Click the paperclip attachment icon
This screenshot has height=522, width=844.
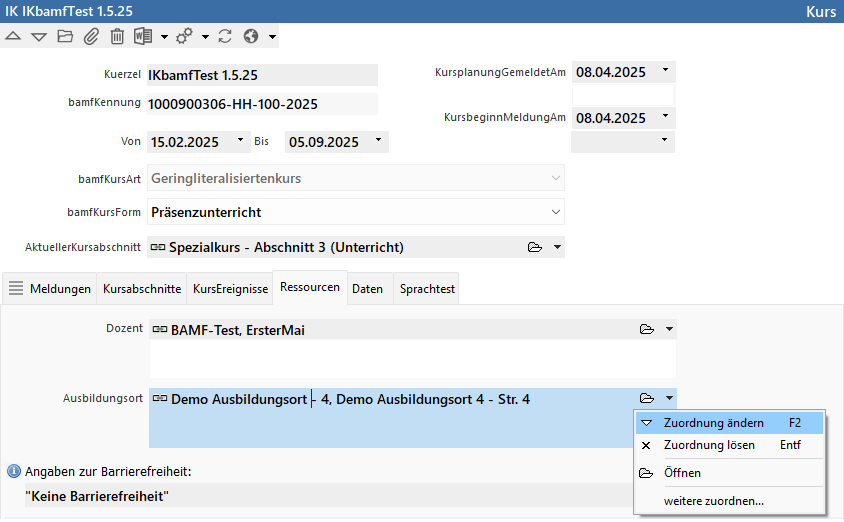91,37
